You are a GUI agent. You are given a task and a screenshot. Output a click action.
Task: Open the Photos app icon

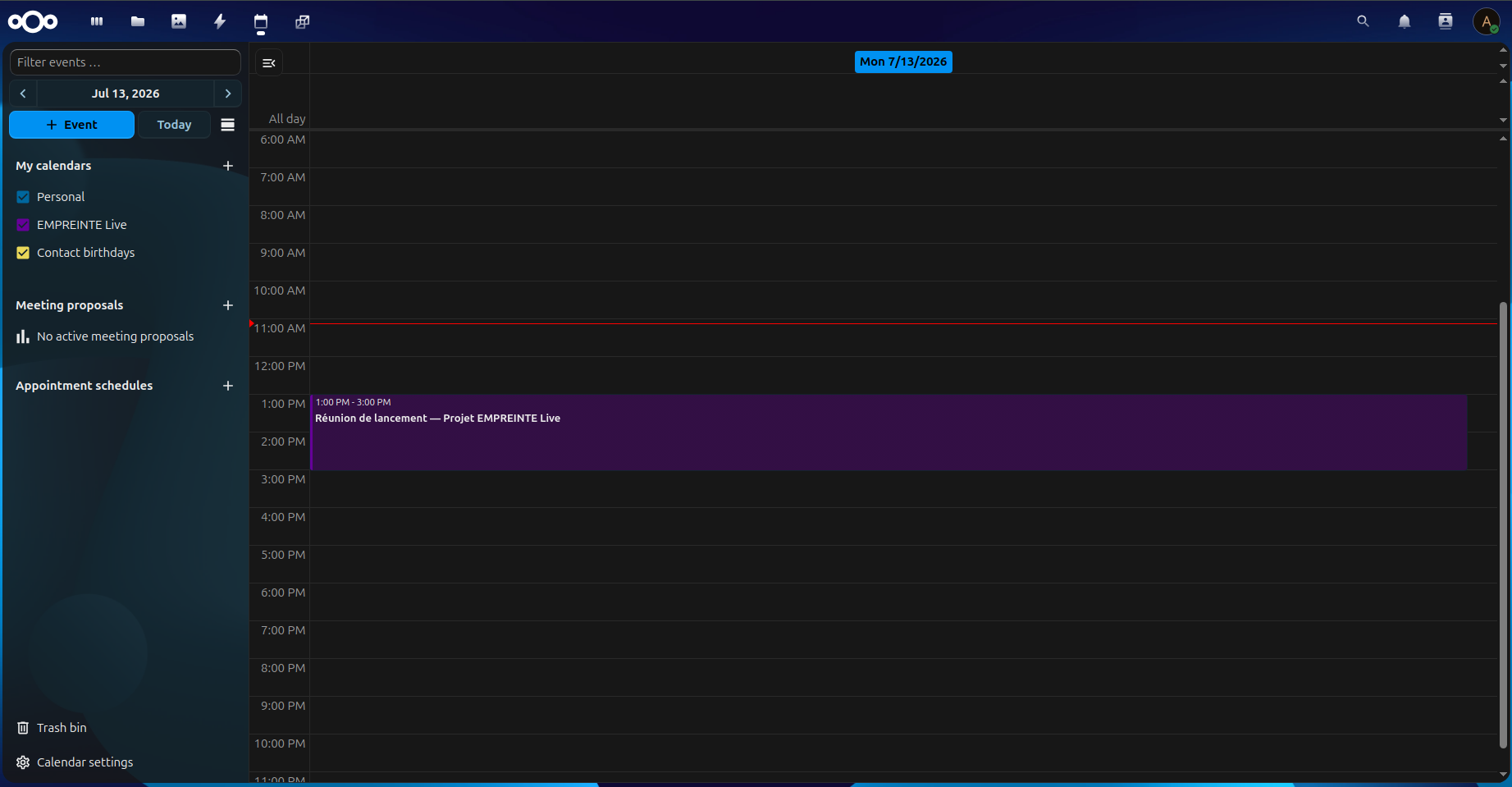(x=179, y=21)
